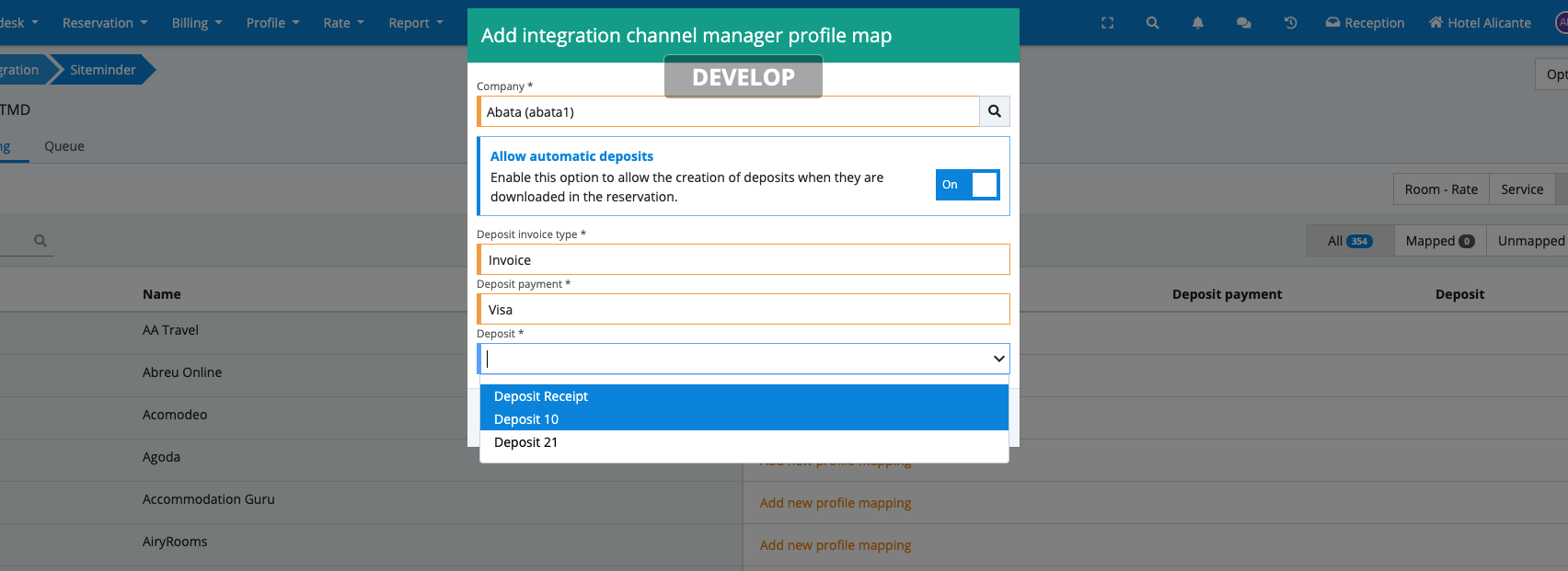Viewport: 1568px width, 571px height.
Task: Click the Deposit payment Visa field
Action: [744, 310]
